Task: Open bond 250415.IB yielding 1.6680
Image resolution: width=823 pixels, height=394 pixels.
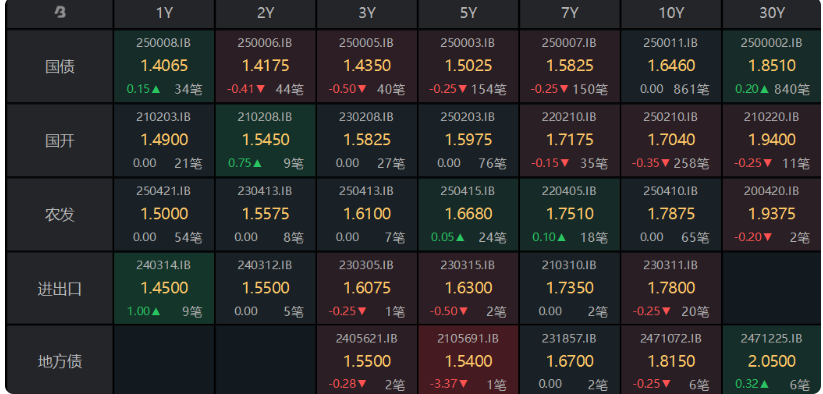Action: pyautogui.click(x=468, y=215)
